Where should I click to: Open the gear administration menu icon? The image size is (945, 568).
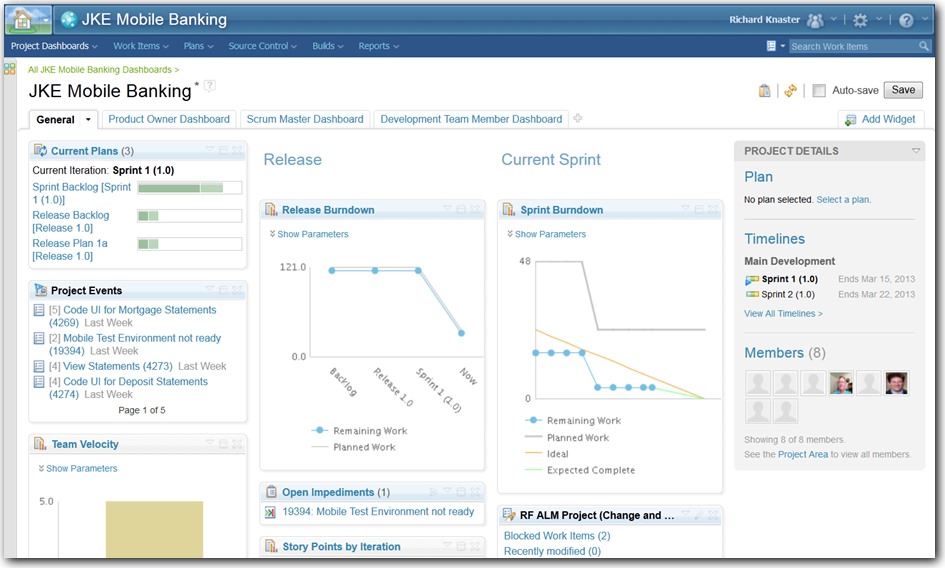pos(860,20)
